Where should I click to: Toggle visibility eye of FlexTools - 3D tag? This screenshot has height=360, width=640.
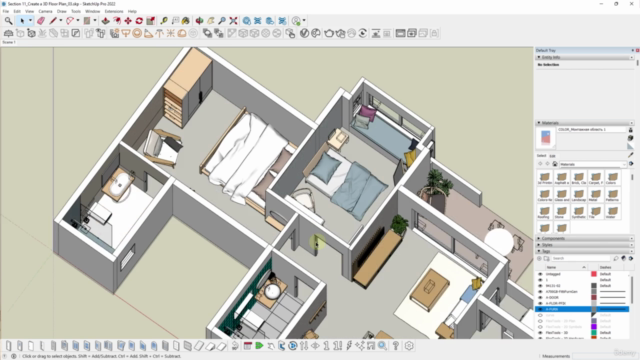click(540, 333)
